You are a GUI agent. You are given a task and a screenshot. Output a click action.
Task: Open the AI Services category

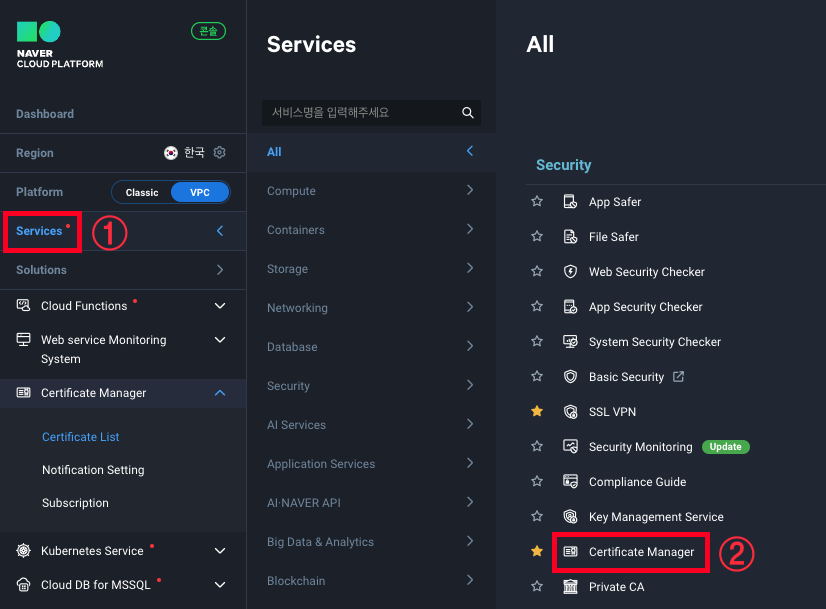coord(371,425)
